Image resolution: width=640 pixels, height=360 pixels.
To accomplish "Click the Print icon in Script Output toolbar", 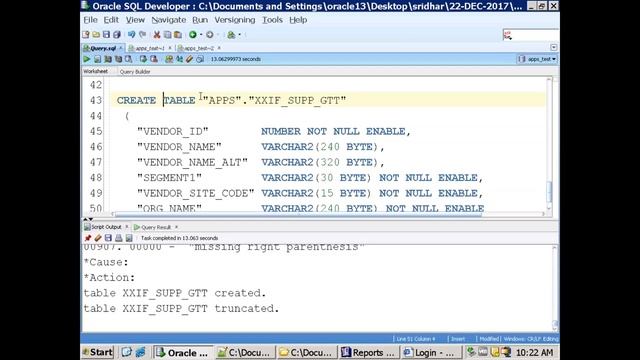I will tap(119, 238).
